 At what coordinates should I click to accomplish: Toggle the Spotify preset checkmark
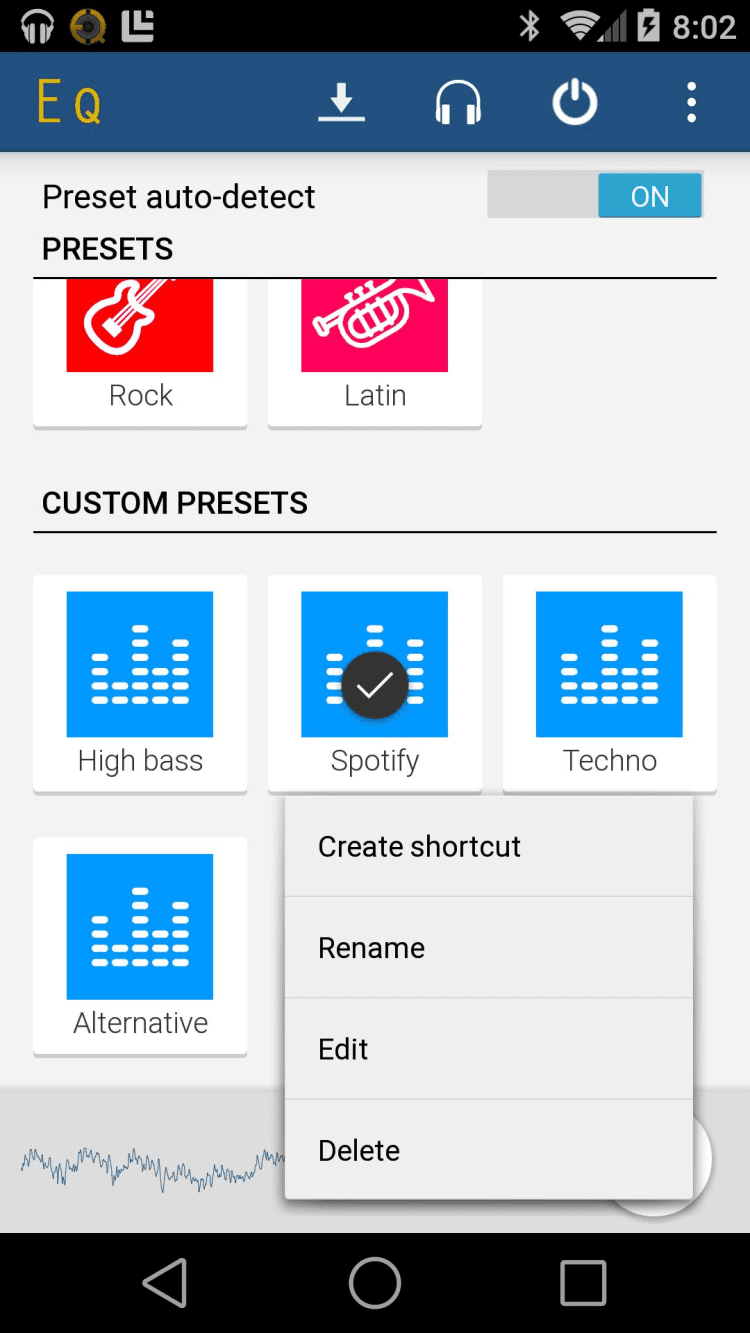[x=375, y=684]
